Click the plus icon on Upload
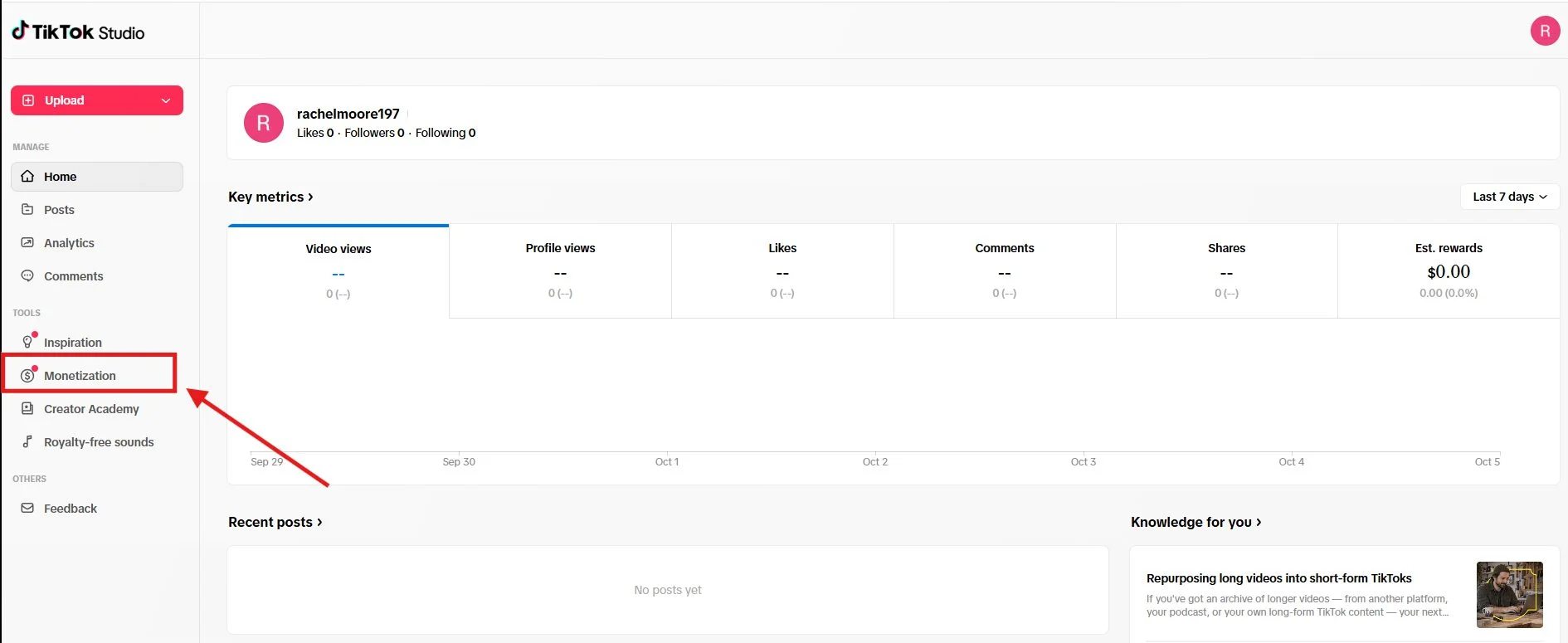1568x643 pixels. [28, 100]
